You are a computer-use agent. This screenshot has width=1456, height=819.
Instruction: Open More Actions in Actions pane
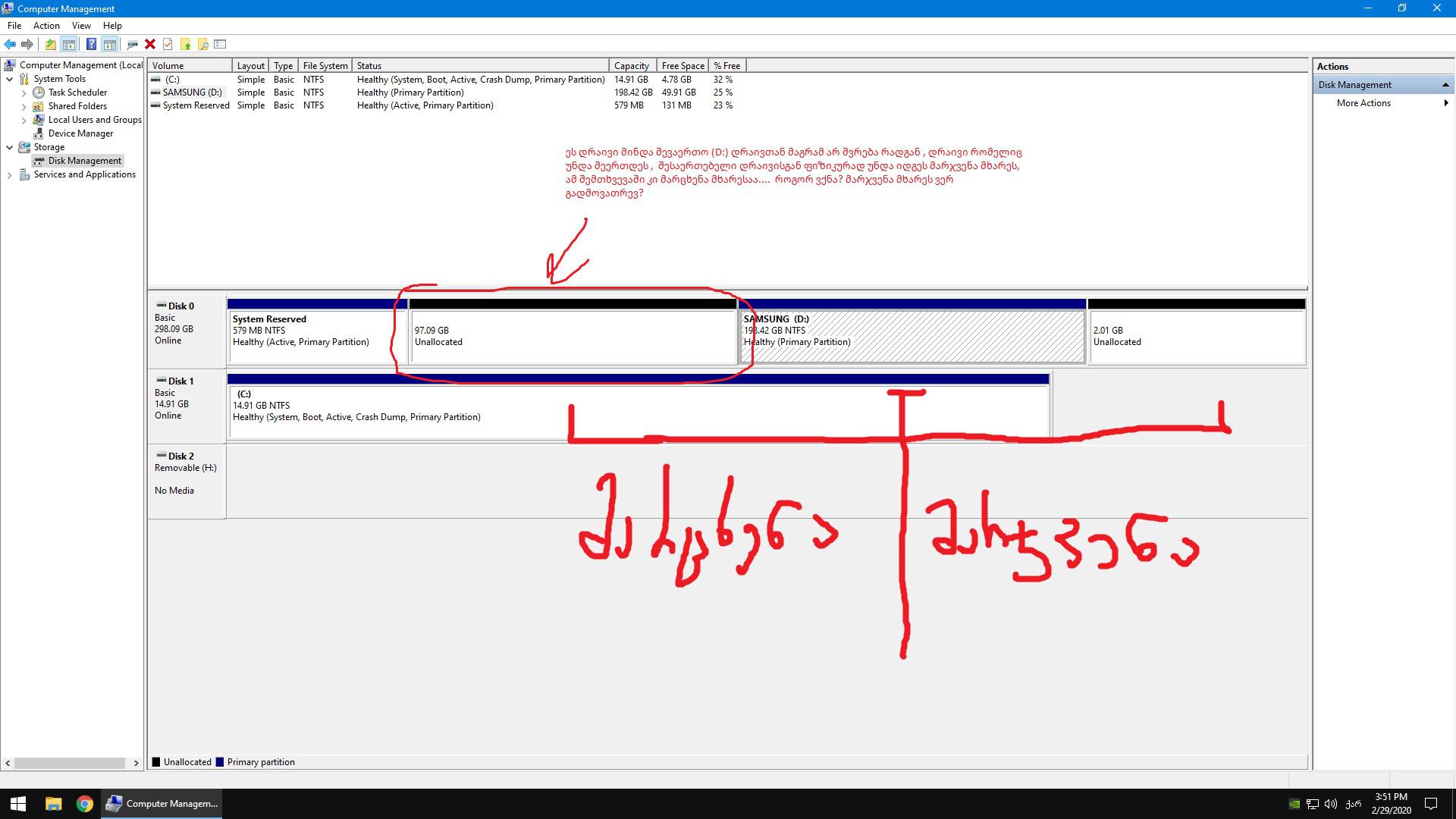(x=1363, y=103)
